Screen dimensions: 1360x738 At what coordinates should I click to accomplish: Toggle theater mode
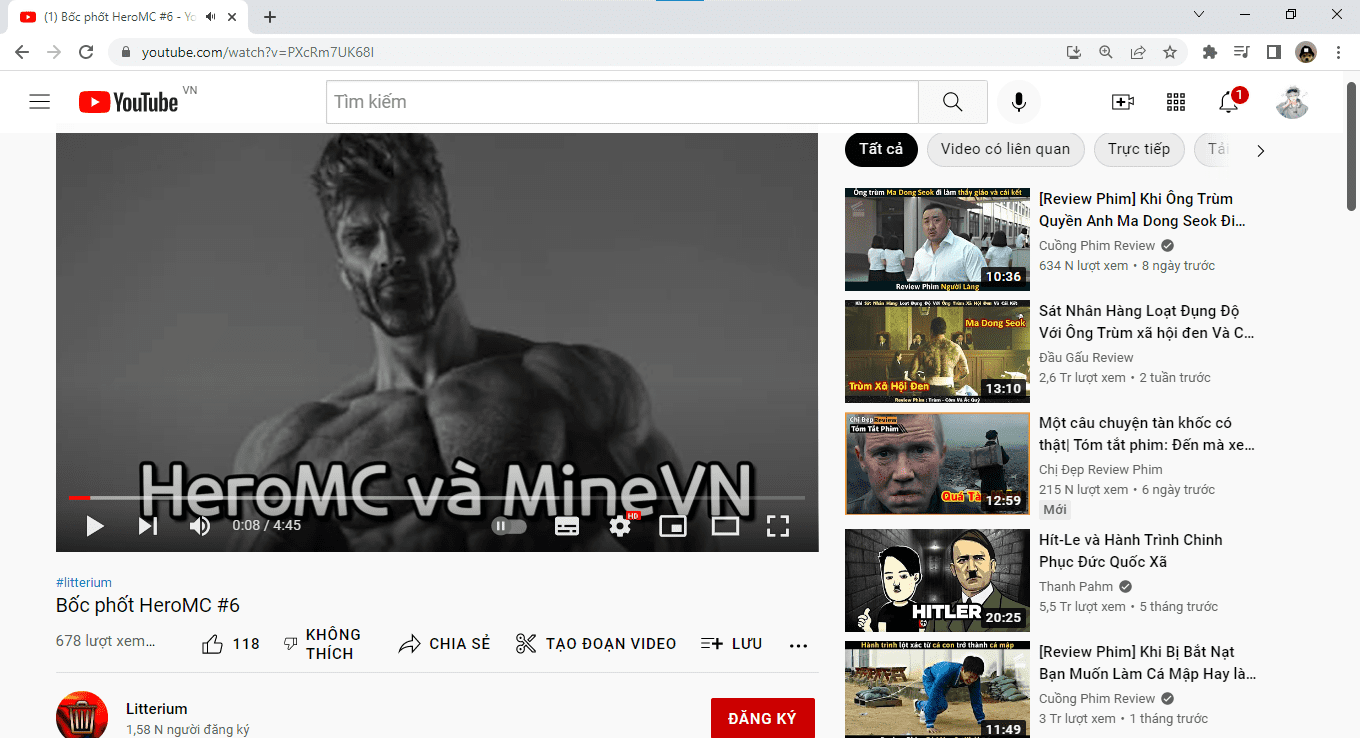tap(725, 526)
